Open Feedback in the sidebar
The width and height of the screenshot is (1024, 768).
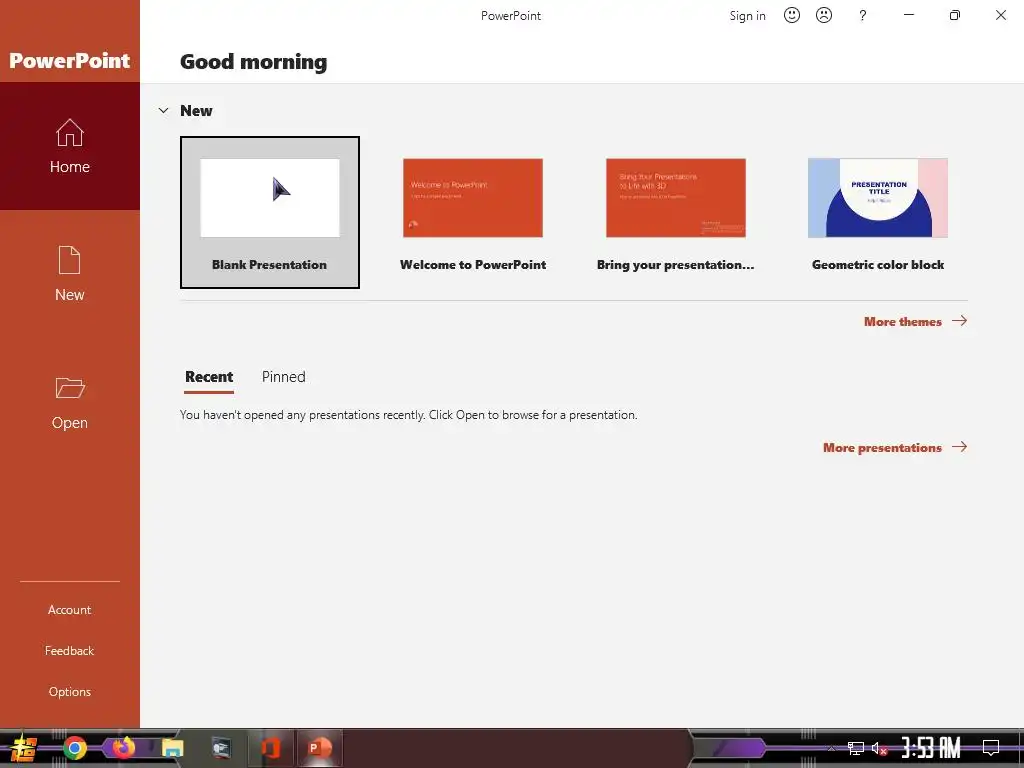coord(70,650)
